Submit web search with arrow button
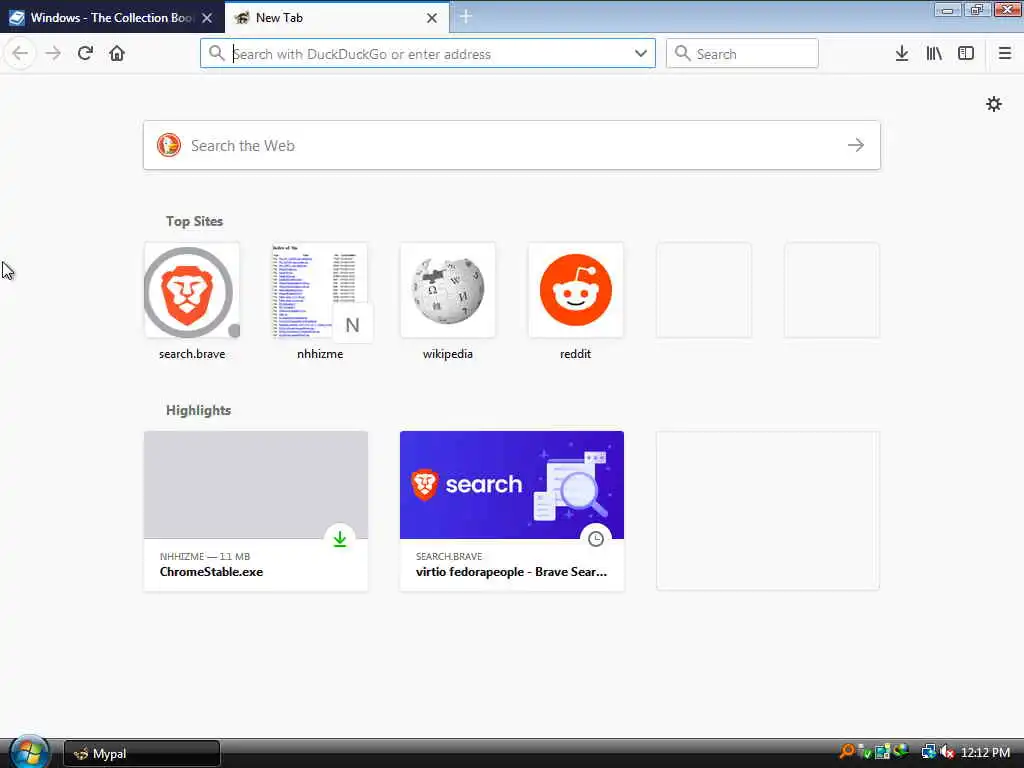This screenshot has width=1024, height=768. pyautogui.click(x=856, y=145)
